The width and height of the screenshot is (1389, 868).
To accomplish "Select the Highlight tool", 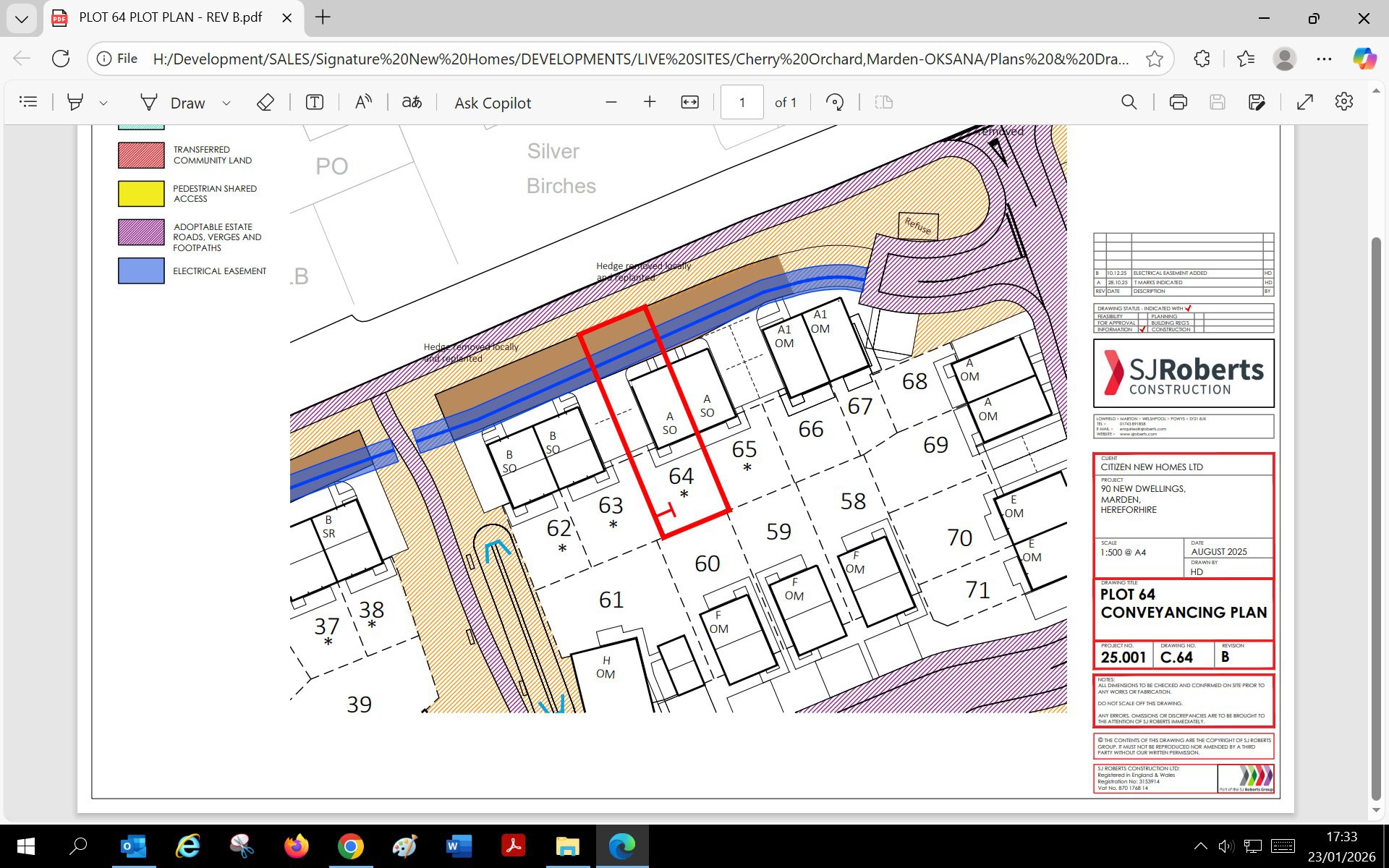I will (x=75, y=102).
